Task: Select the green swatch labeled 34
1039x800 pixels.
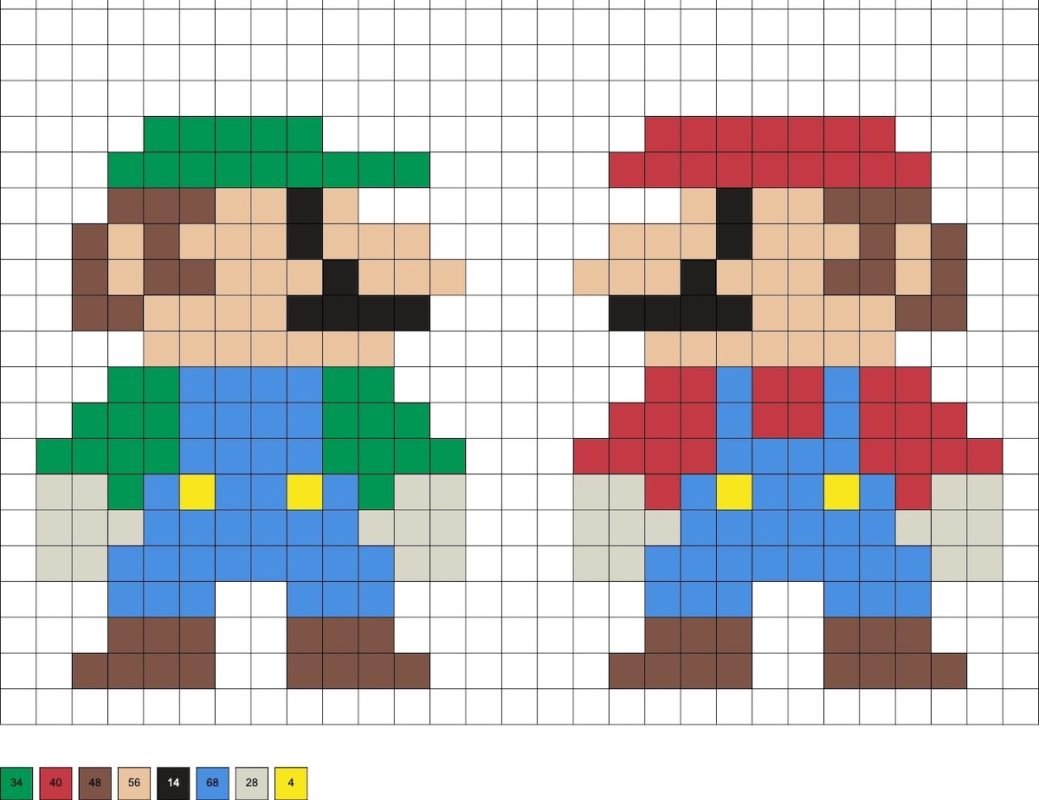Action: point(16,783)
